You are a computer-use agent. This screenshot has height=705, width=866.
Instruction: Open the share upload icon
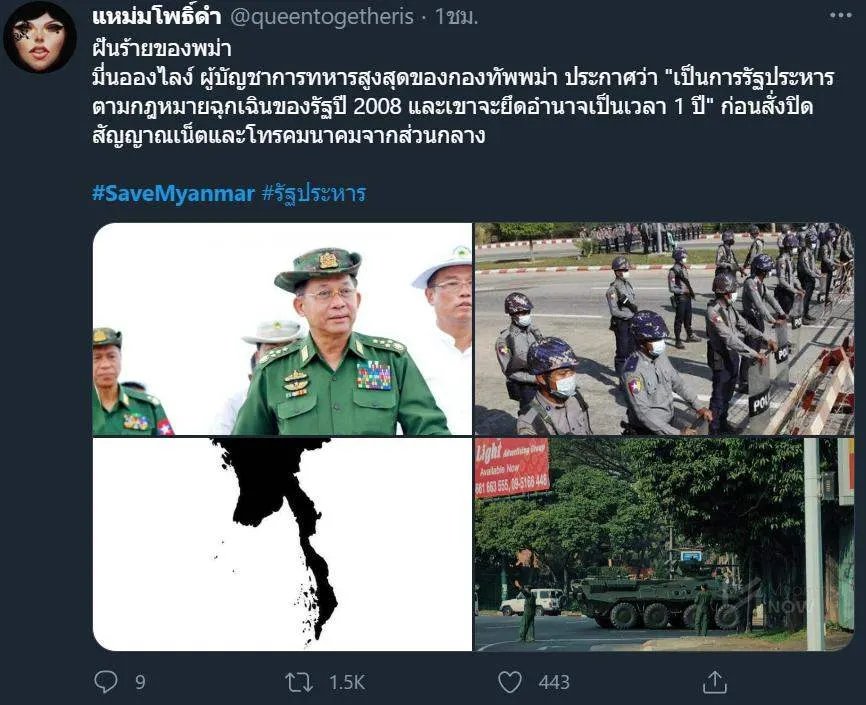714,681
